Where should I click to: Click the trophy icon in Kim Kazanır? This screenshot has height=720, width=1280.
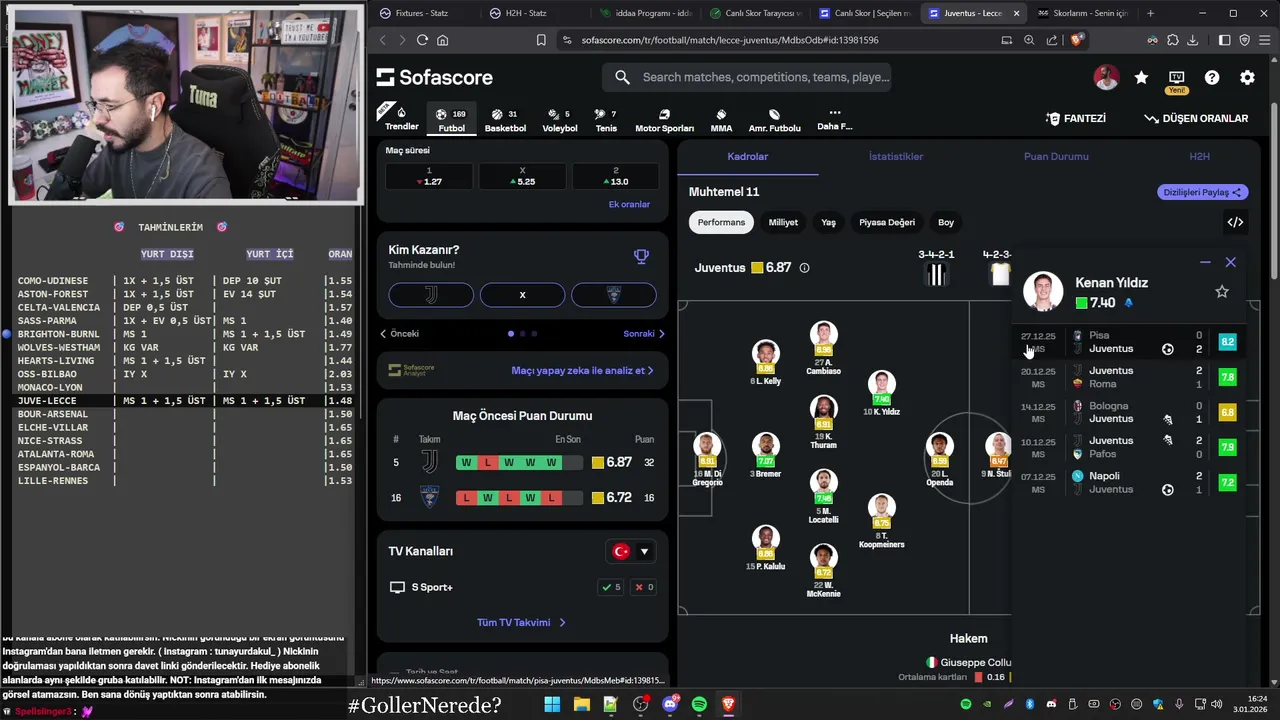[641, 256]
